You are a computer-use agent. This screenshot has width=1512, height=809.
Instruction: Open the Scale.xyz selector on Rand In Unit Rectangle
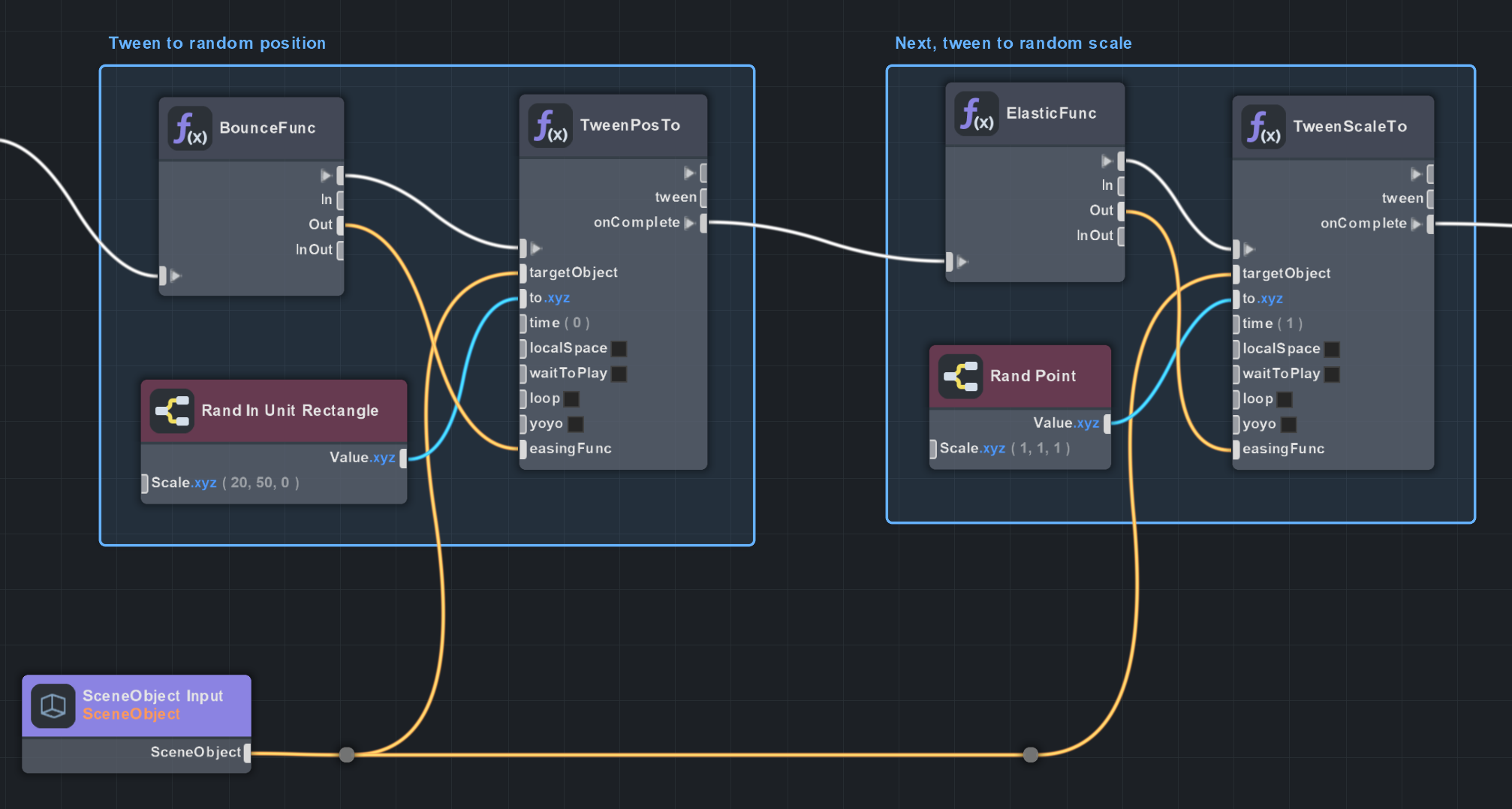click(204, 483)
